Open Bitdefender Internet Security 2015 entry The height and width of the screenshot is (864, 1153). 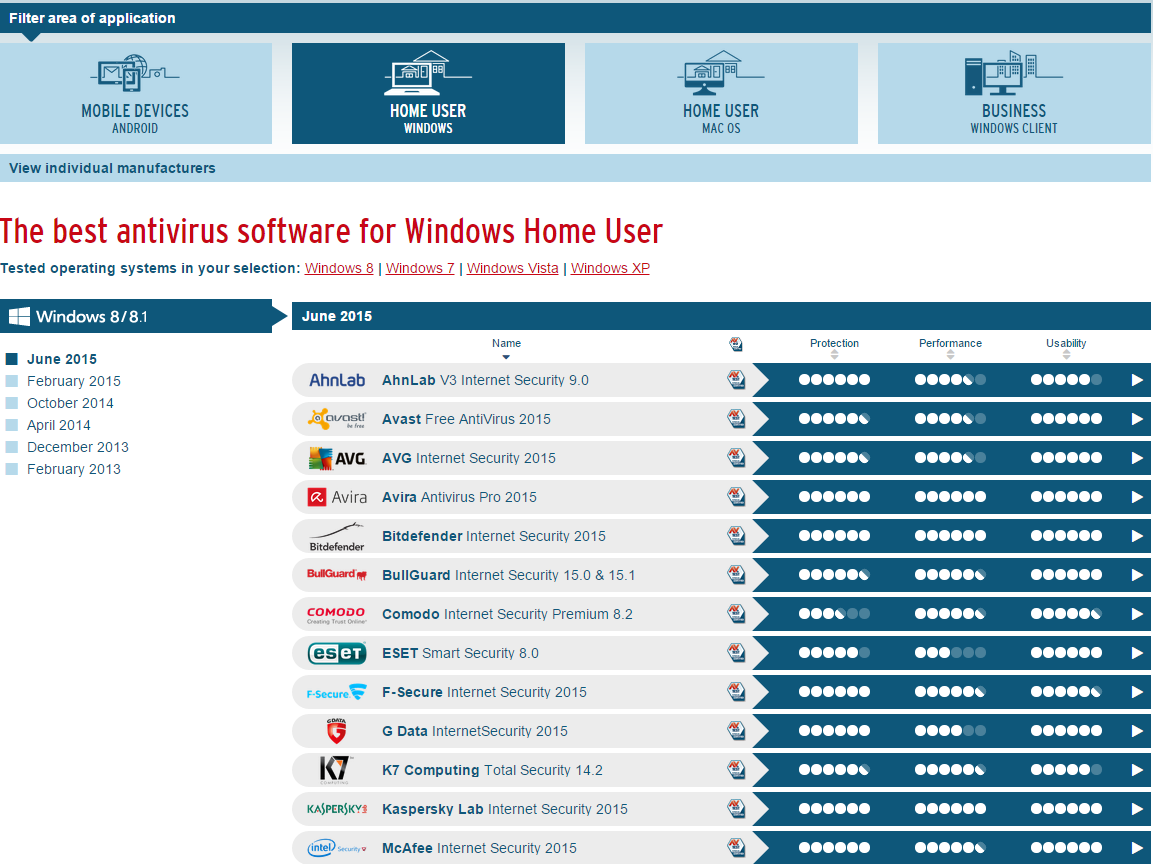tap(494, 536)
